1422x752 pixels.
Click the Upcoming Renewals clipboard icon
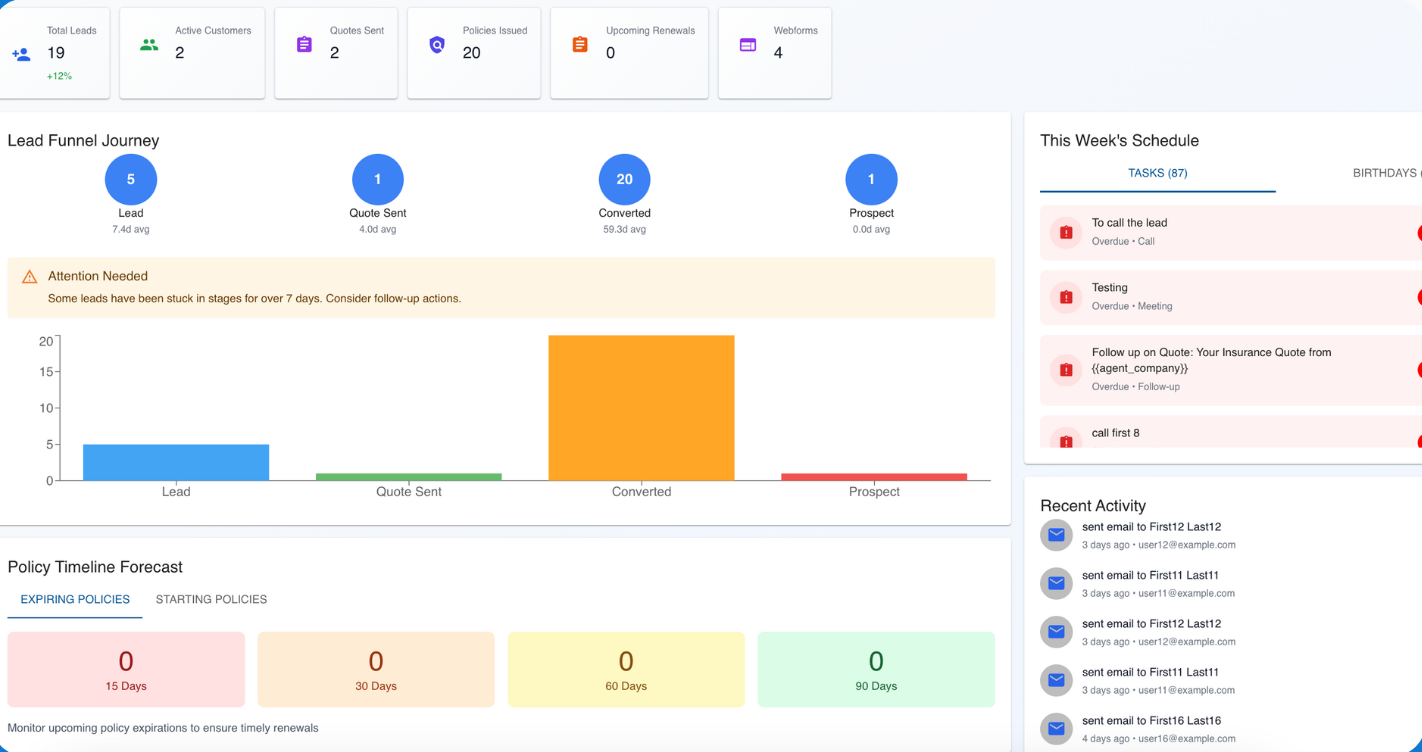[x=580, y=44]
